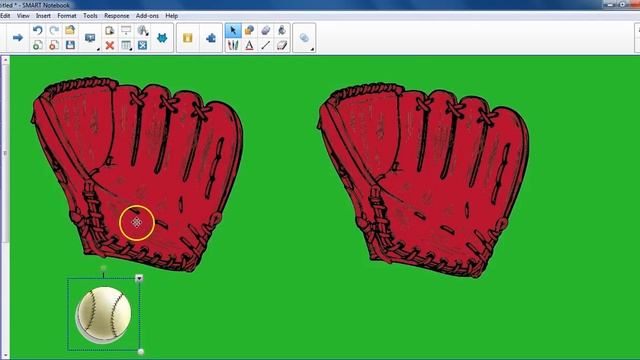Select the Text tool with the A icon

249,45
